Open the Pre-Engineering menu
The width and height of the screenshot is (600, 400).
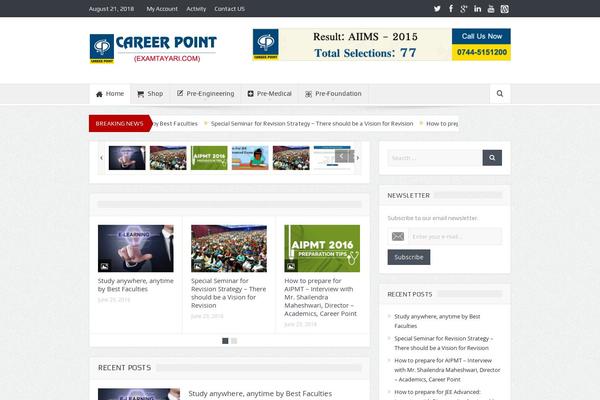tap(205, 94)
